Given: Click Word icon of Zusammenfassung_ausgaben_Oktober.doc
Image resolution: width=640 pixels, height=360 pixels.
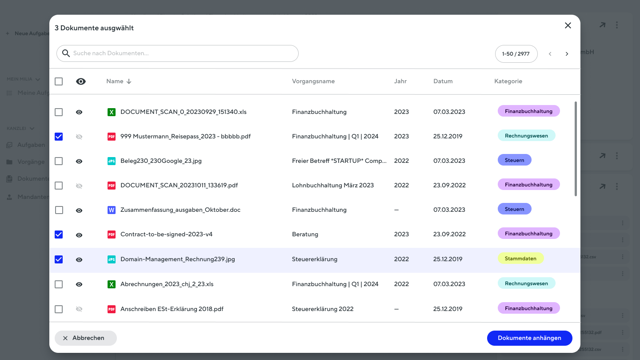Looking at the screenshot, I should [111, 210].
